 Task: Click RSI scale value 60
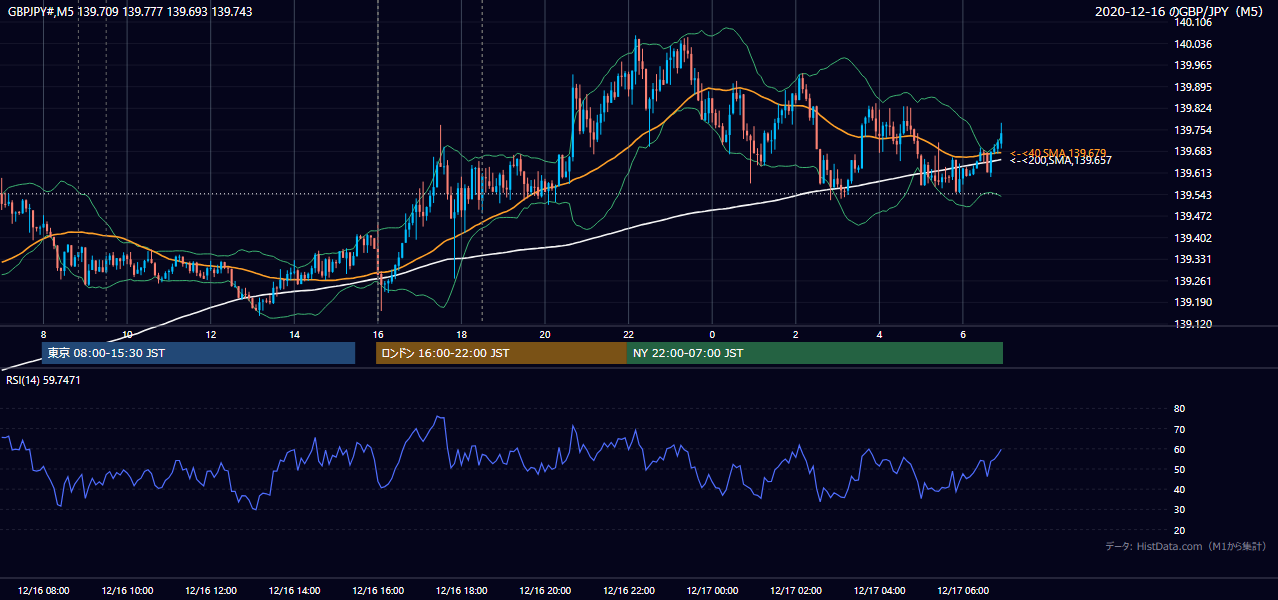point(1179,449)
